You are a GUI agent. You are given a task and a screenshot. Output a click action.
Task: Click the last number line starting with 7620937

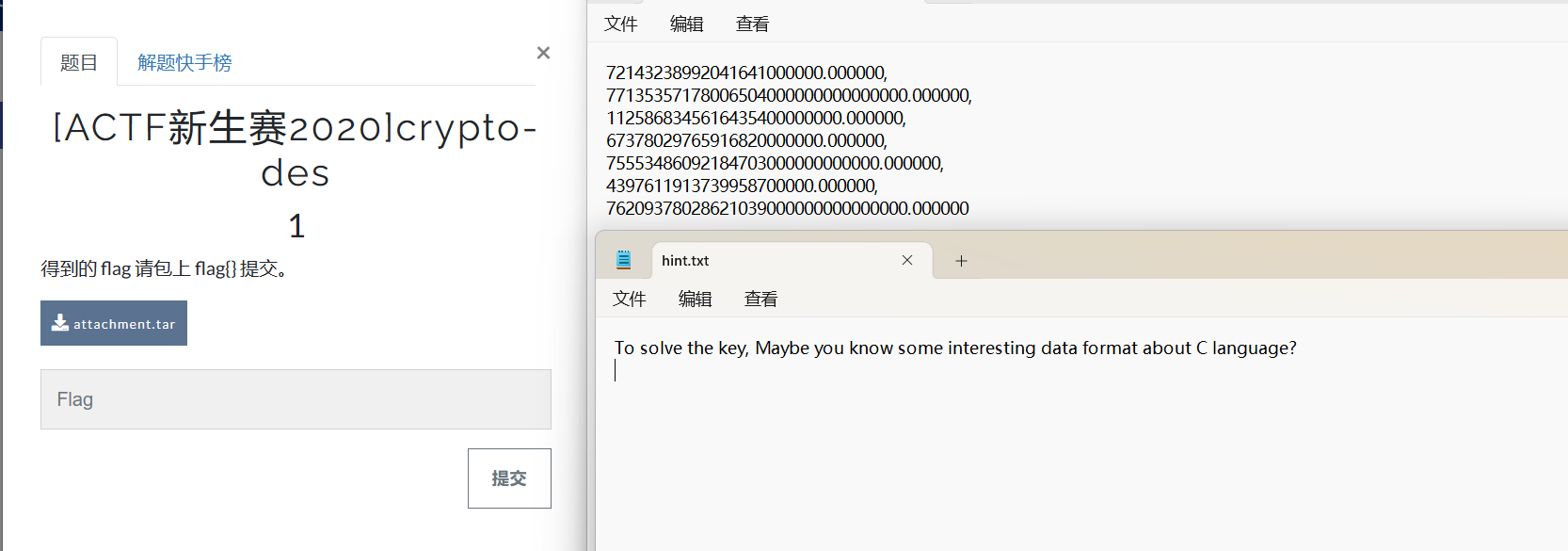787,208
